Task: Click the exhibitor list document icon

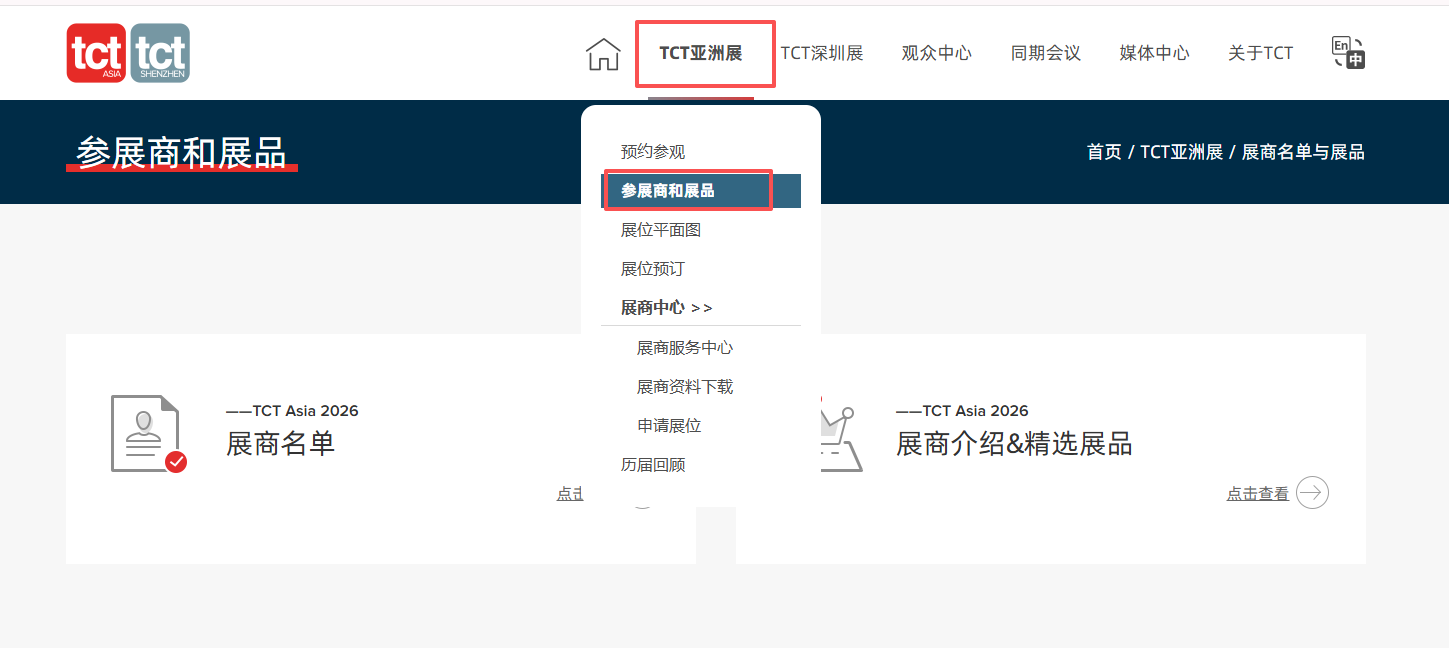Action: (147, 434)
